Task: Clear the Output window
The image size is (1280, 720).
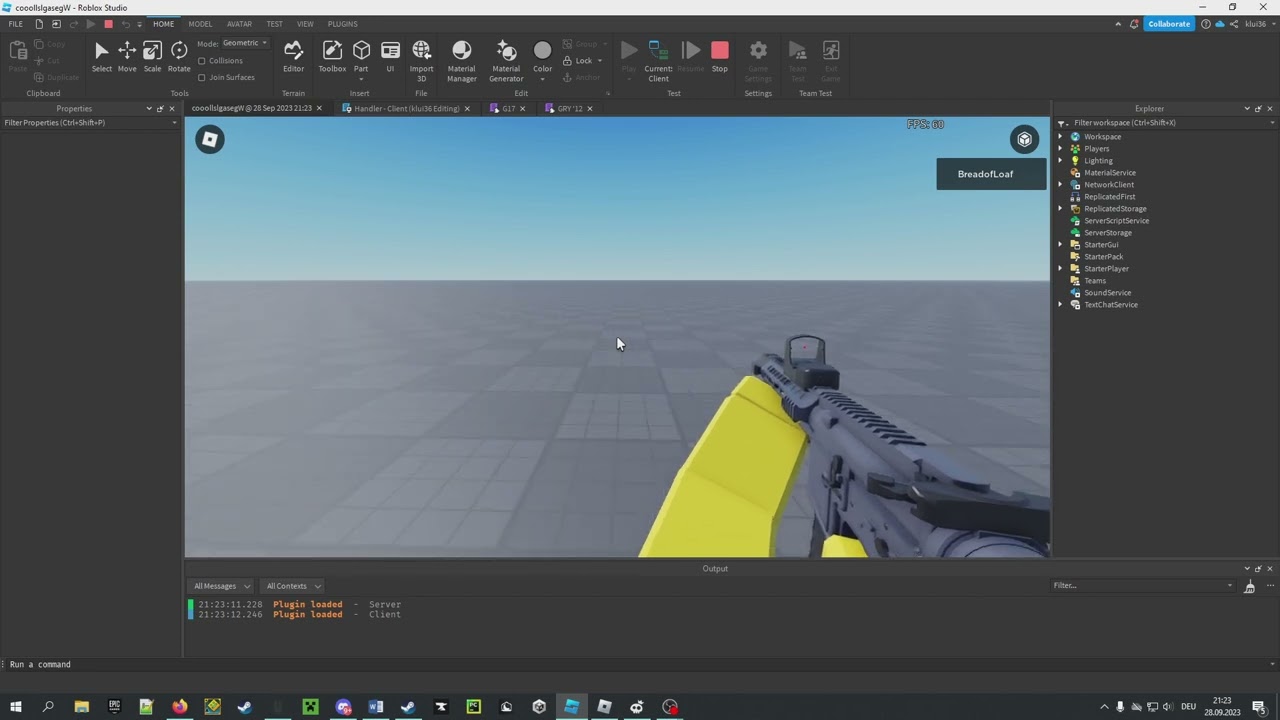Action: tap(1249, 586)
